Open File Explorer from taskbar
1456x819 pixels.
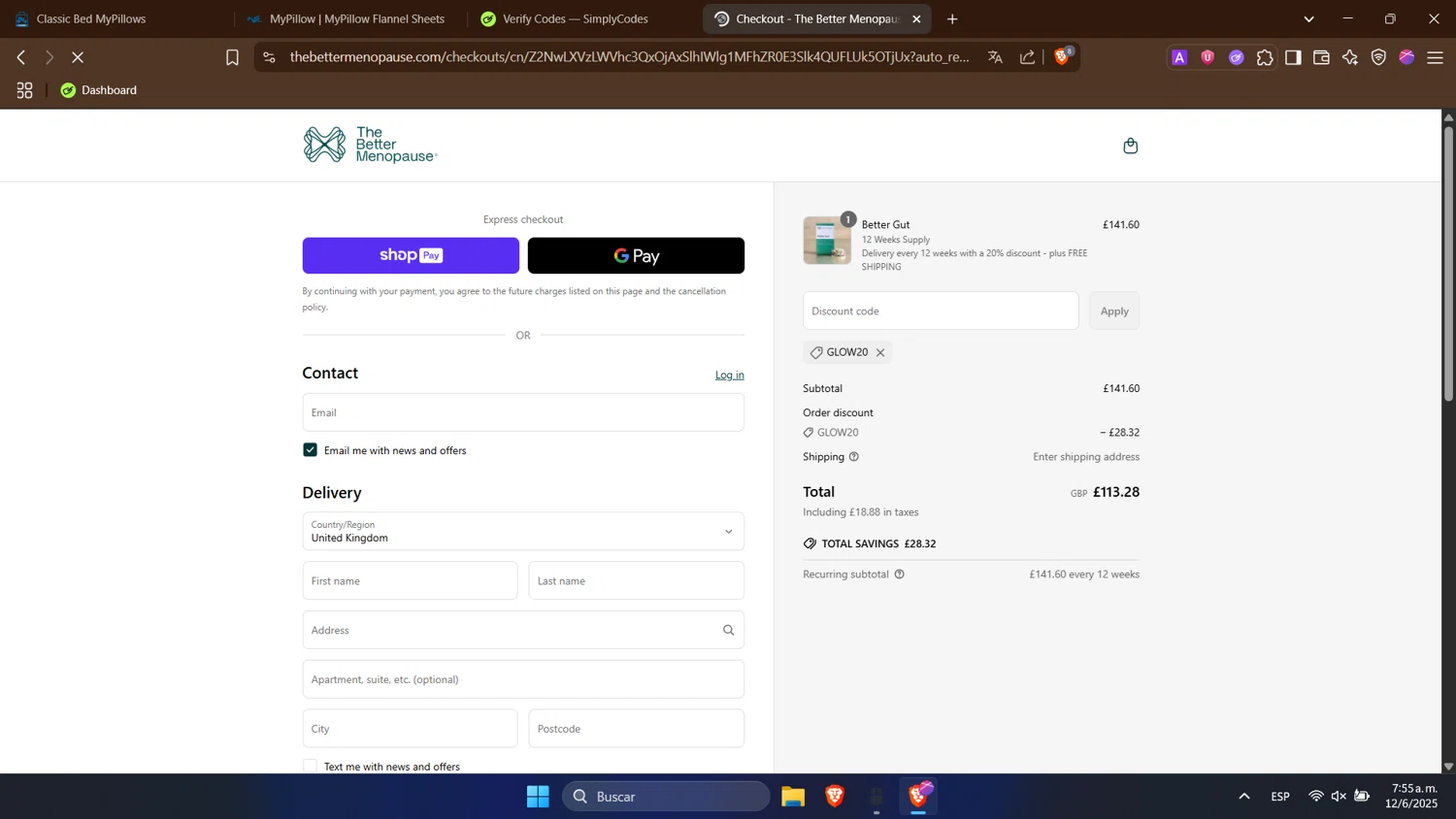pyautogui.click(x=793, y=797)
